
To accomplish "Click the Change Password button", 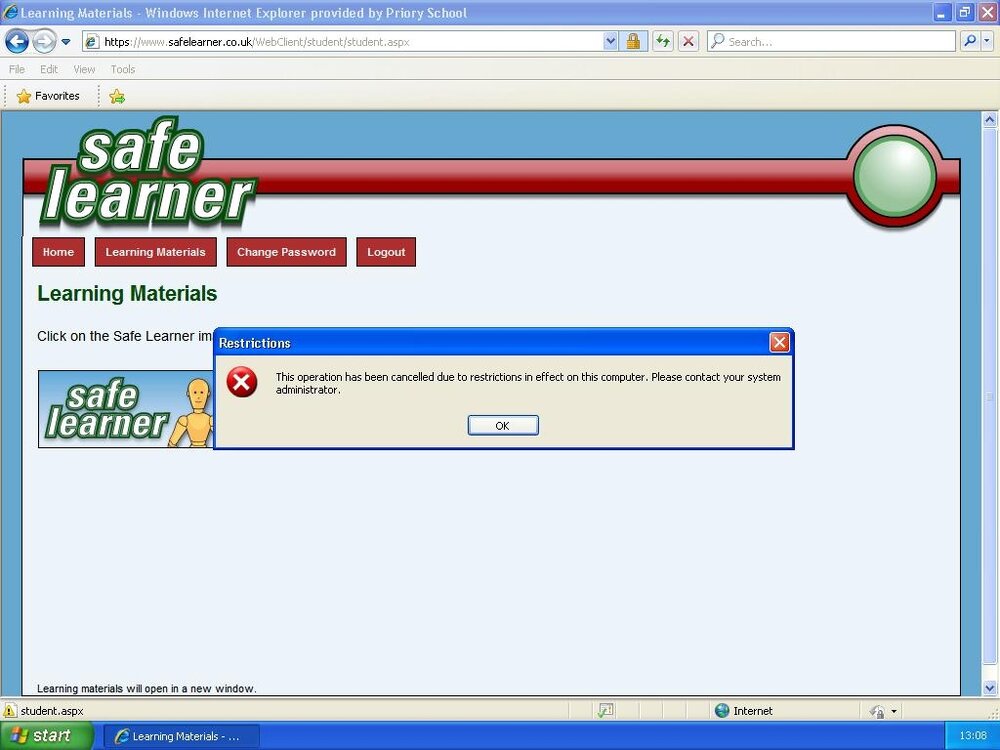I will [x=286, y=252].
